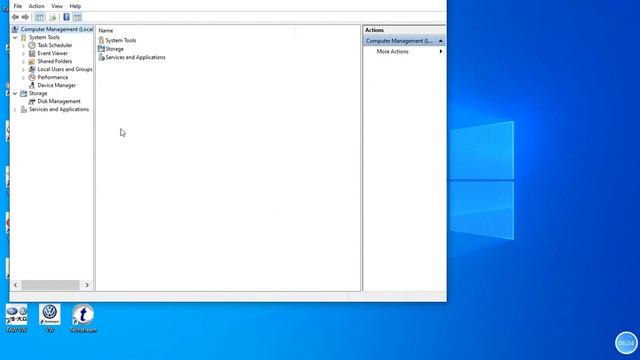Open the File menu
The width and height of the screenshot is (640, 360).
(18, 6)
